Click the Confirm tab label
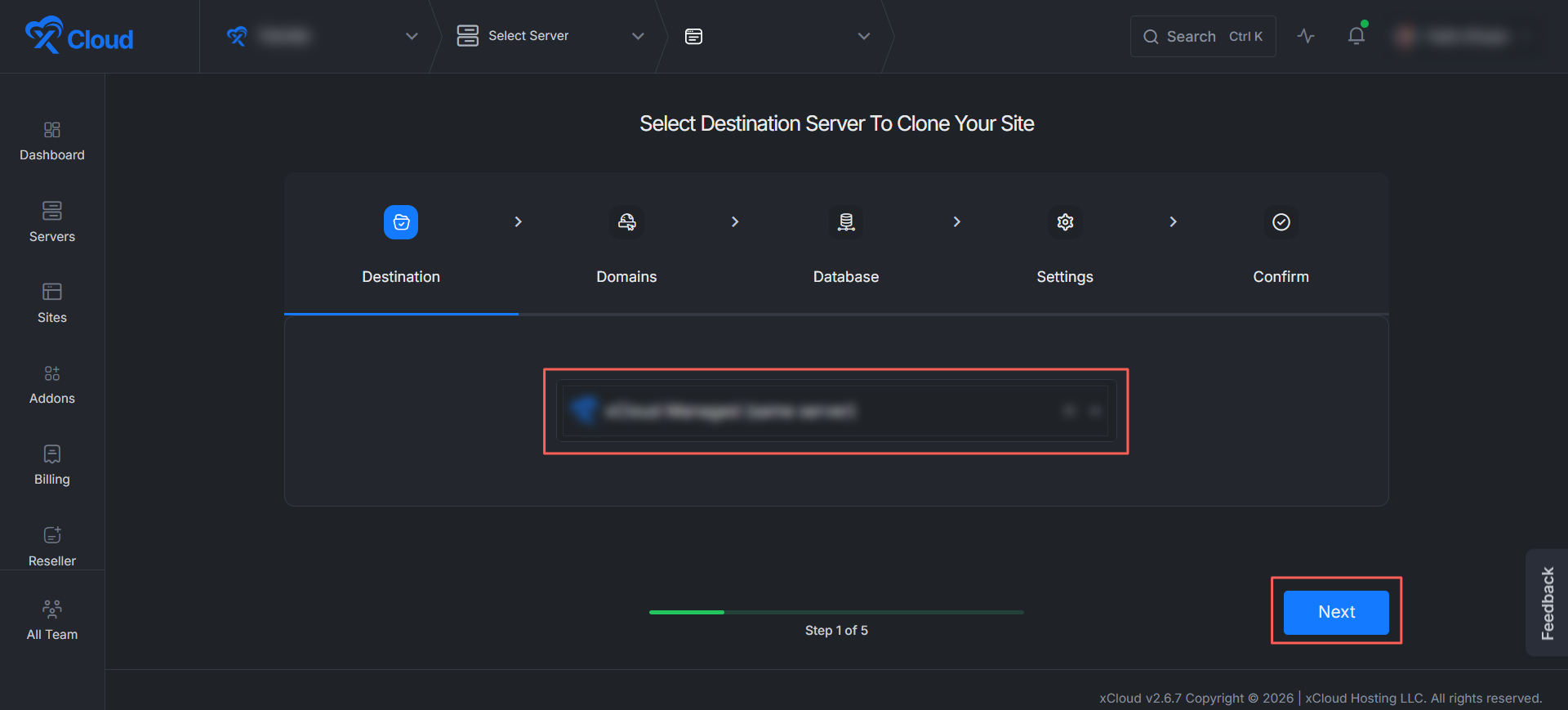Viewport: 1568px width, 710px height. (1281, 277)
